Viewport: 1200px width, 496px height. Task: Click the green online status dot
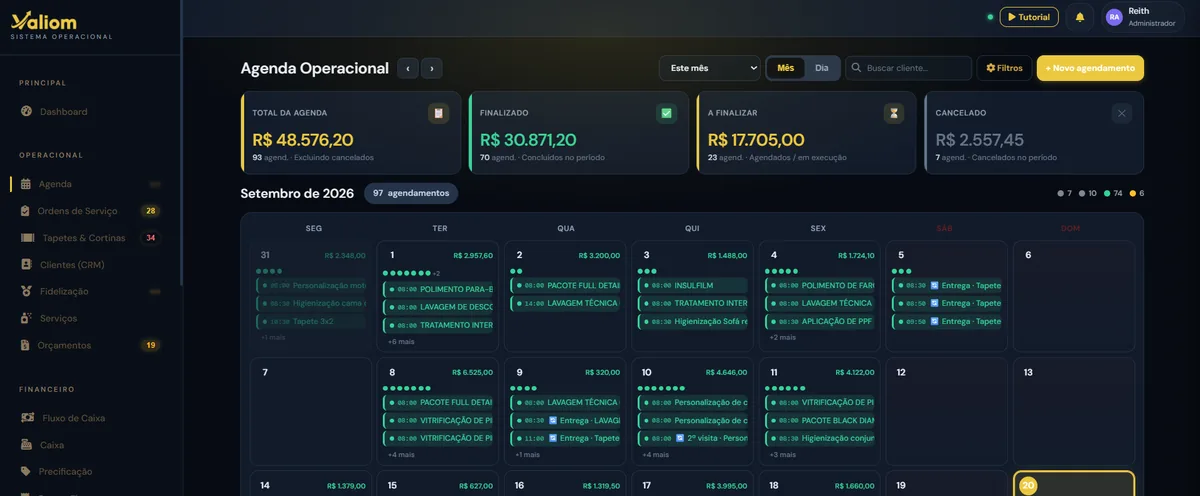[990, 17]
